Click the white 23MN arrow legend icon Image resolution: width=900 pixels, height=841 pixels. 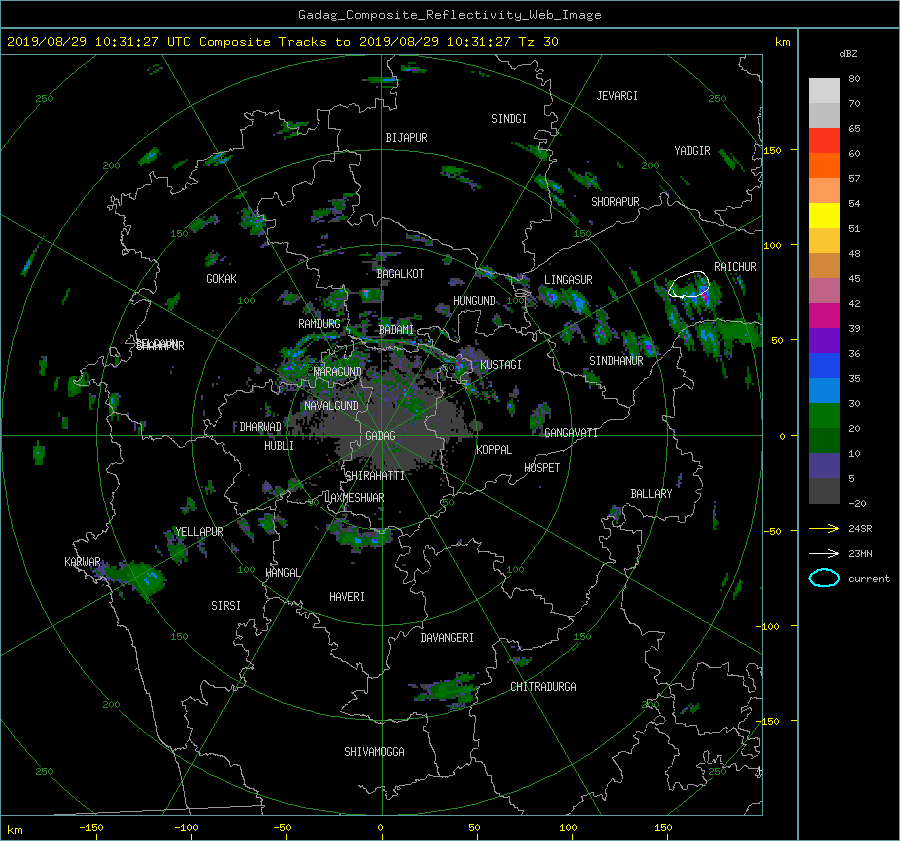[x=824, y=553]
